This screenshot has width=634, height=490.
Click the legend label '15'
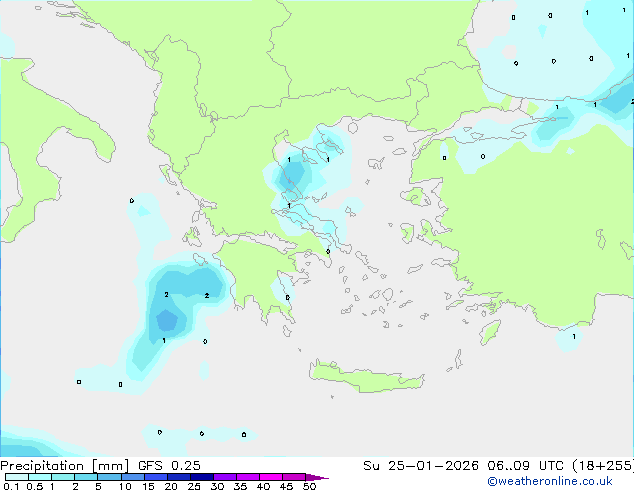click(x=148, y=486)
